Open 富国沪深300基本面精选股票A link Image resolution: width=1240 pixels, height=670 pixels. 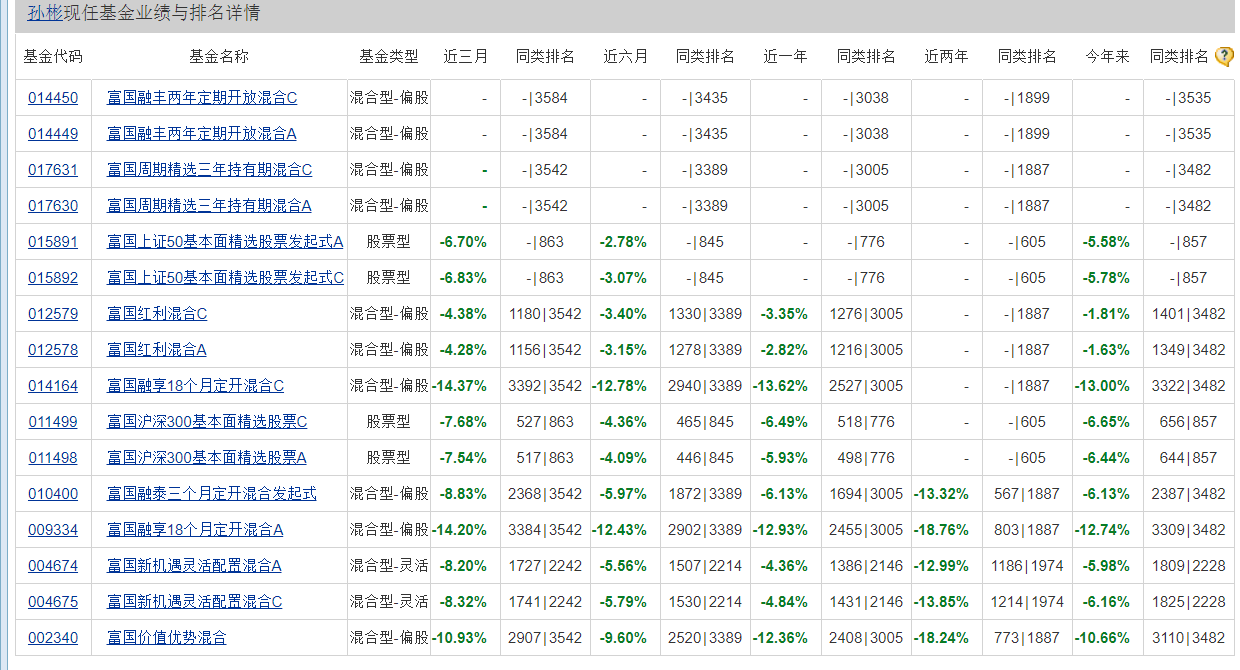pos(207,458)
